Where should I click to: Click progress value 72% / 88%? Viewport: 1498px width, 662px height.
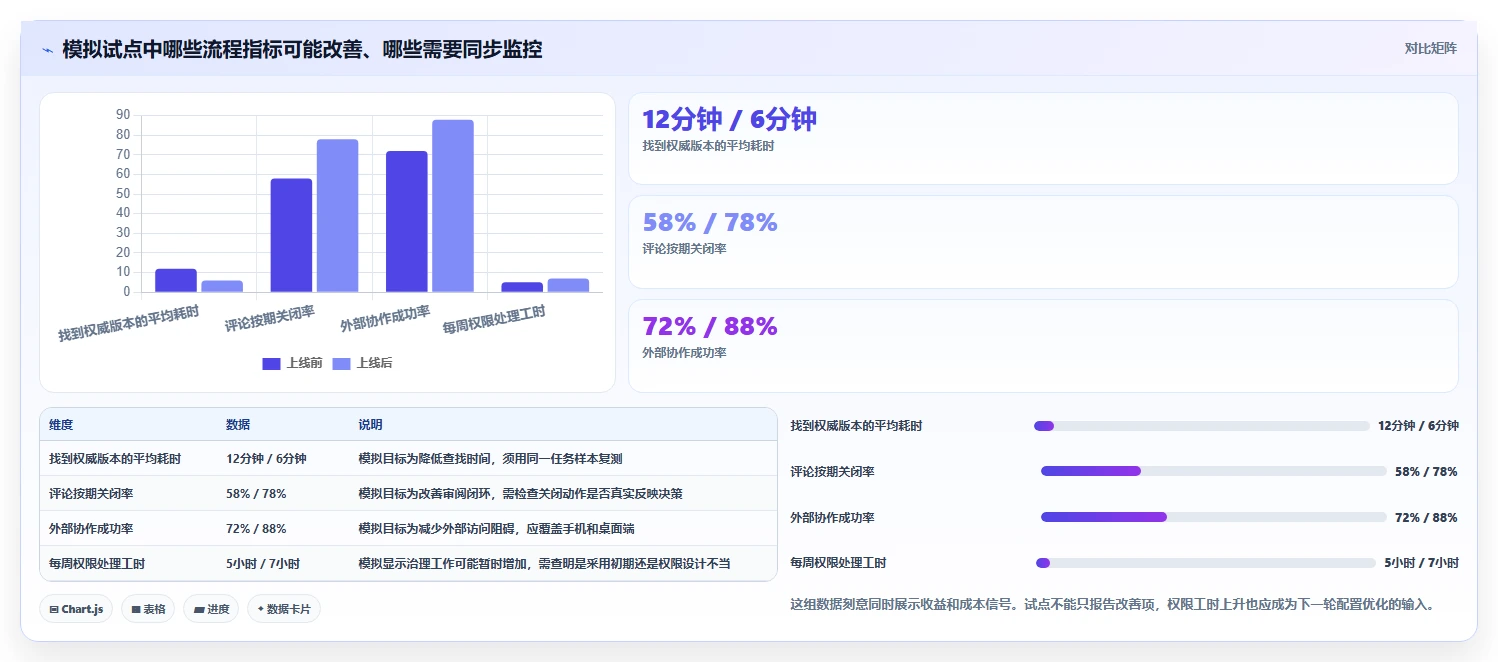[1426, 517]
